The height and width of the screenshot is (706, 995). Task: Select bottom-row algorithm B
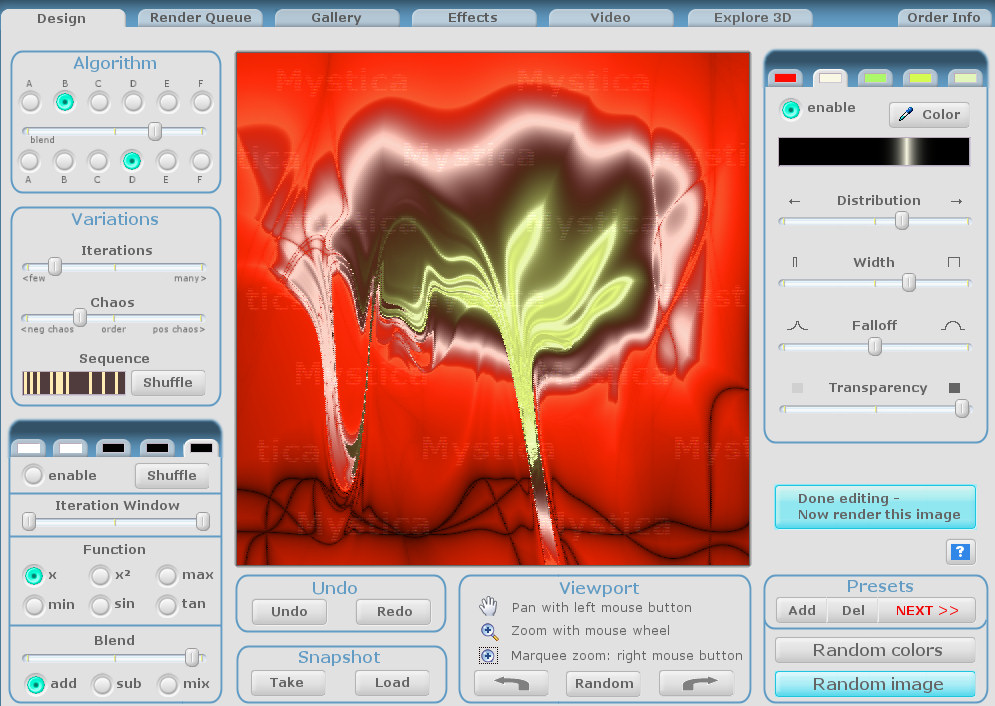(63, 160)
